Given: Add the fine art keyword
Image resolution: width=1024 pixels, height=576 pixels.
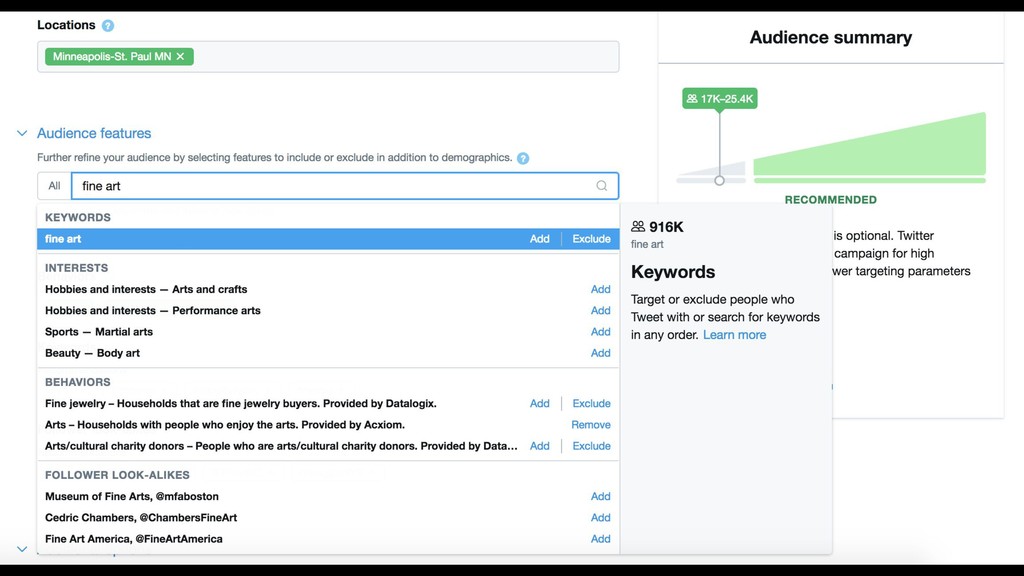Looking at the screenshot, I should pos(539,239).
